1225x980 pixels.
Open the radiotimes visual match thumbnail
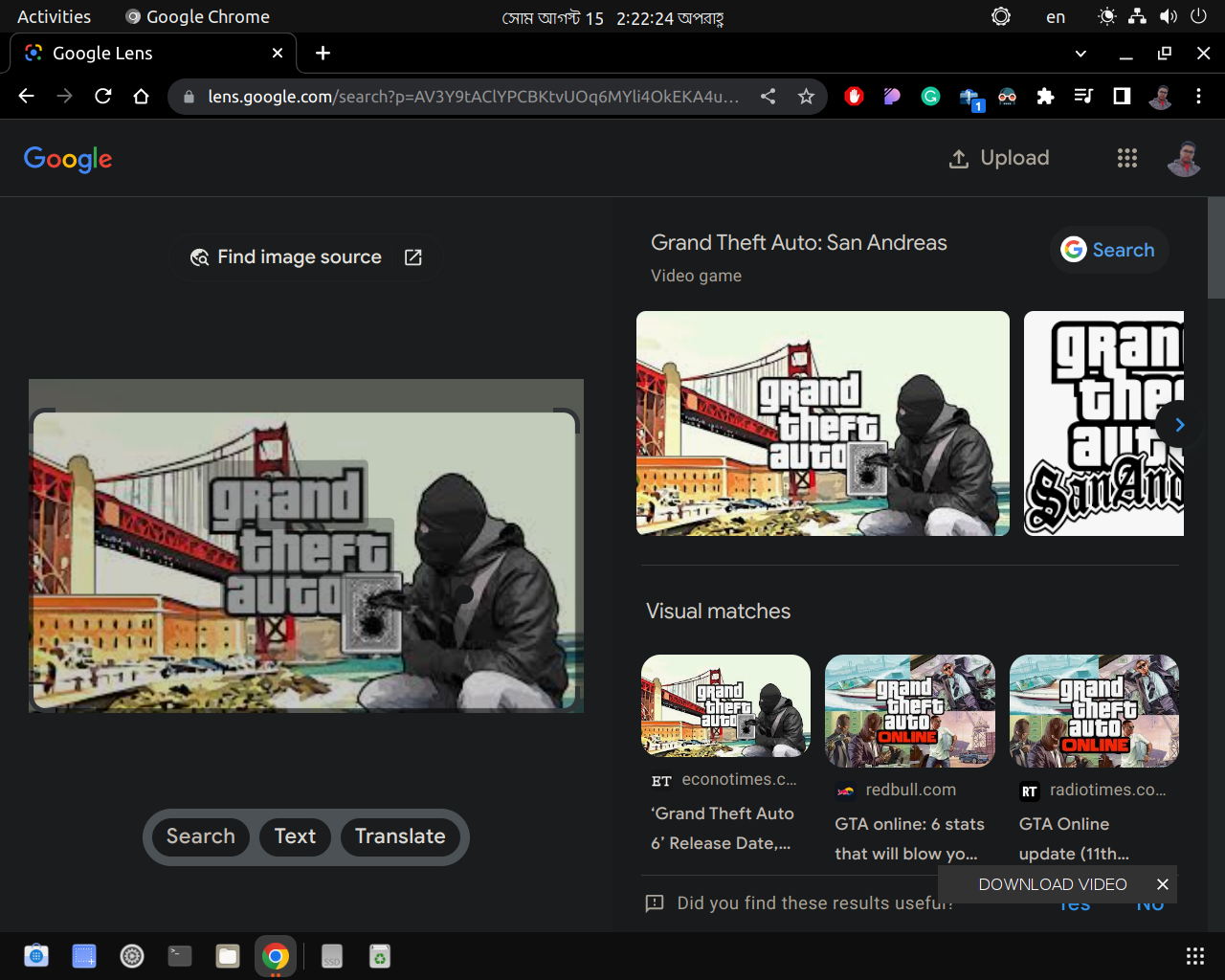click(x=1094, y=711)
